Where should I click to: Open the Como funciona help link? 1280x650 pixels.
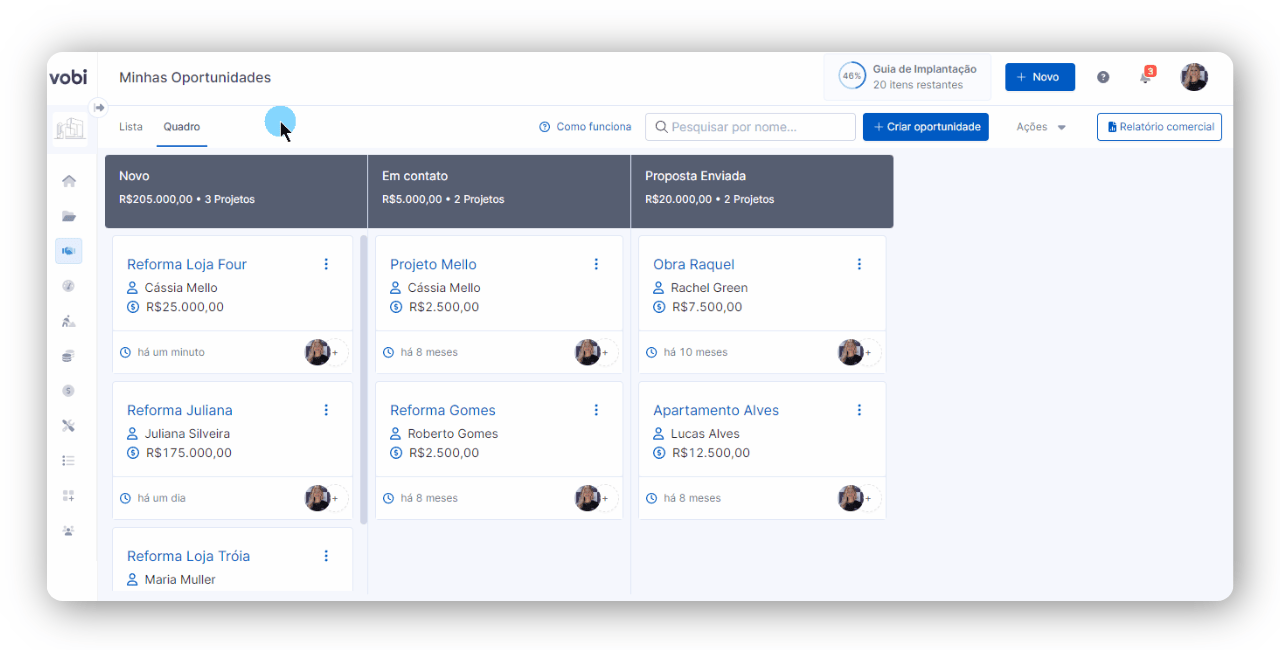tap(585, 127)
